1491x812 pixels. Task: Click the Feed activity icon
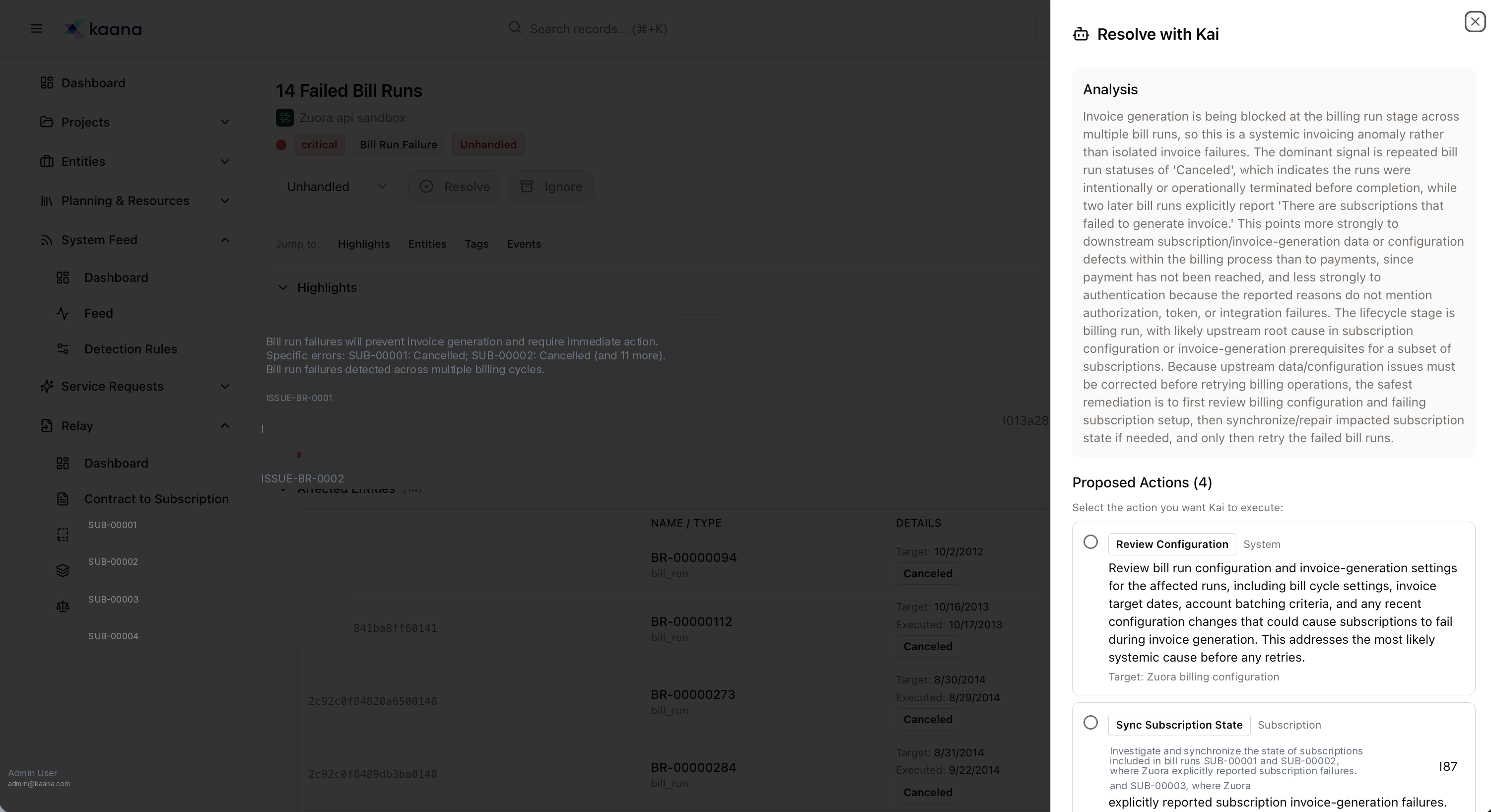click(x=63, y=314)
